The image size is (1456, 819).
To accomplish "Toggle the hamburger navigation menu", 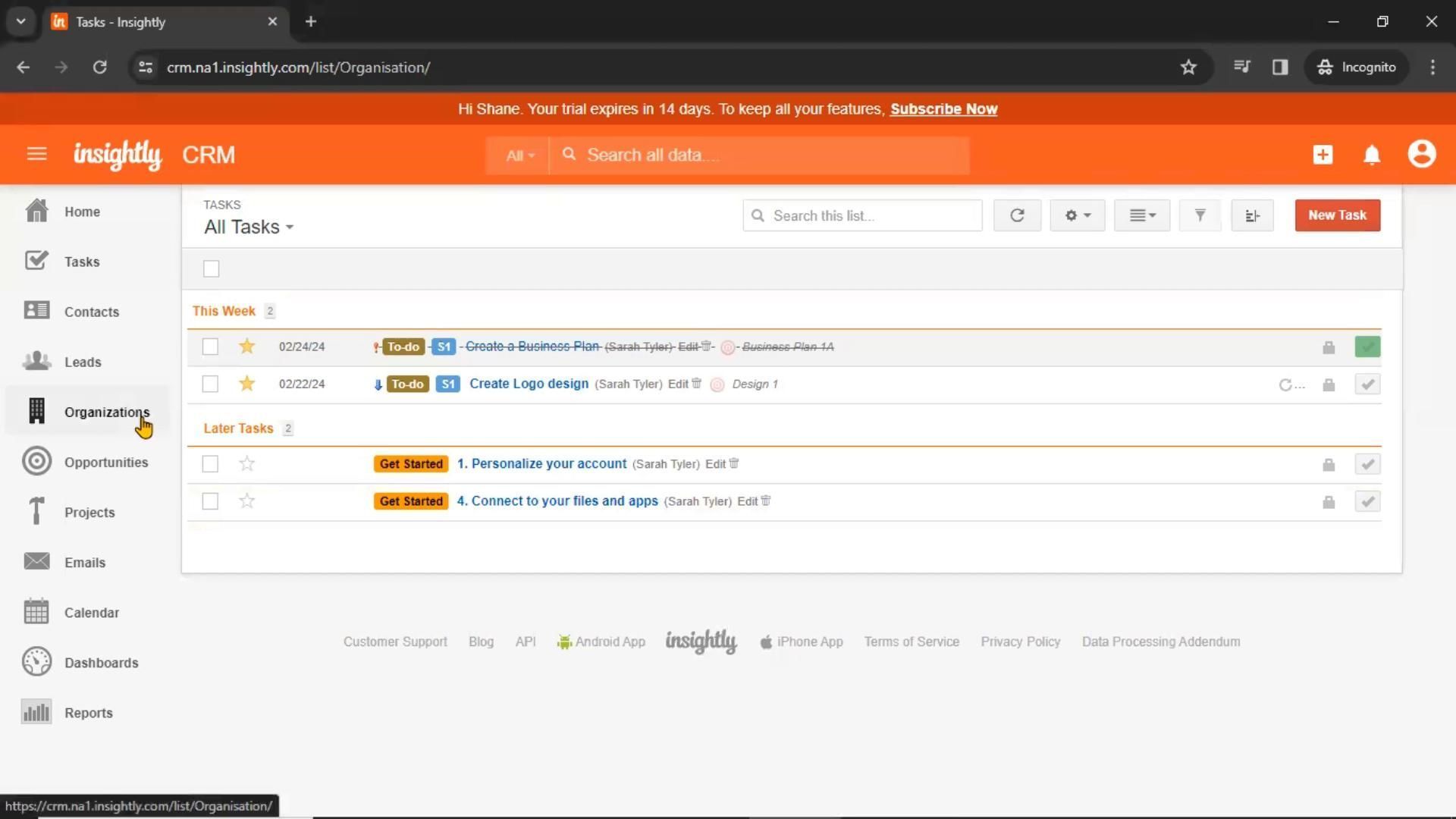I will click(x=36, y=155).
